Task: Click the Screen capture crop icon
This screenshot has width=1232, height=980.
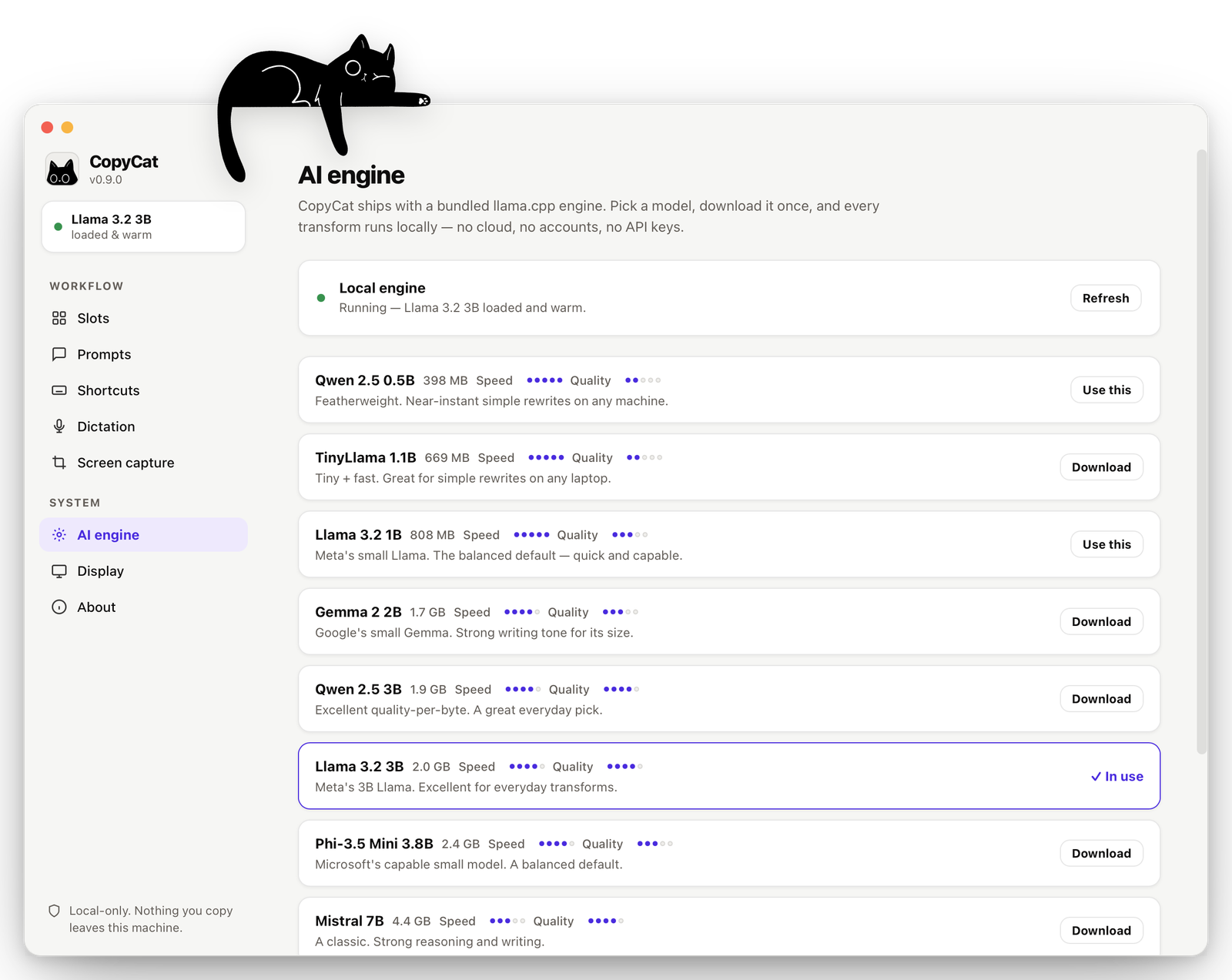Action: pyautogui.click(x=59, y=463)
